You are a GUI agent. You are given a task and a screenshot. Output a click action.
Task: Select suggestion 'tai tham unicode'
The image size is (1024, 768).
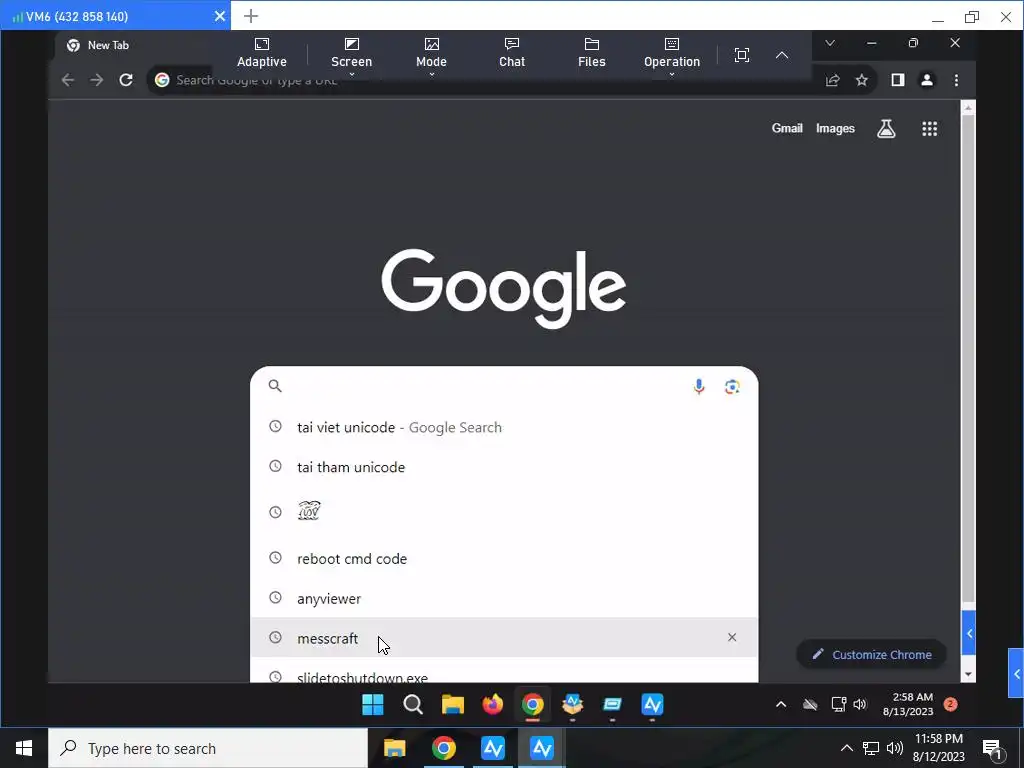504,467
